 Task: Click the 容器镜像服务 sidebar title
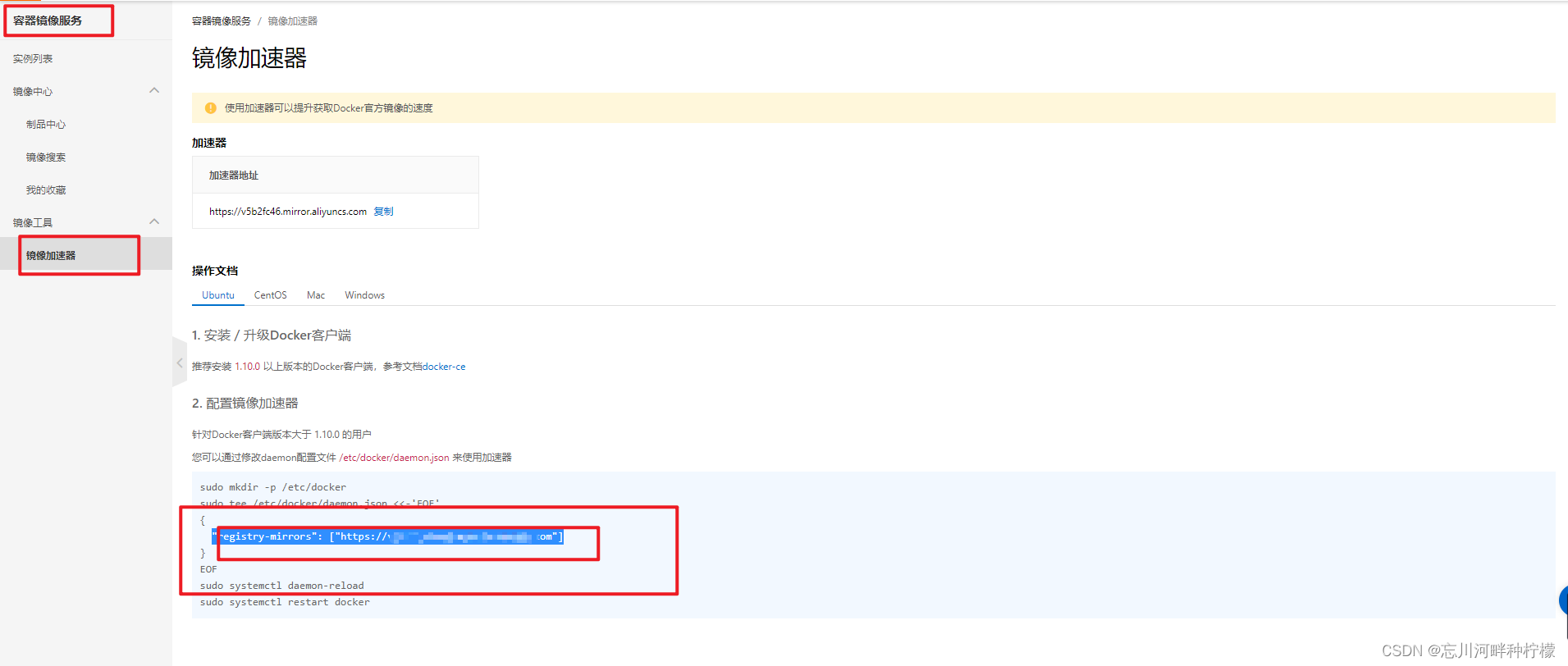click(x=48, y=21)
